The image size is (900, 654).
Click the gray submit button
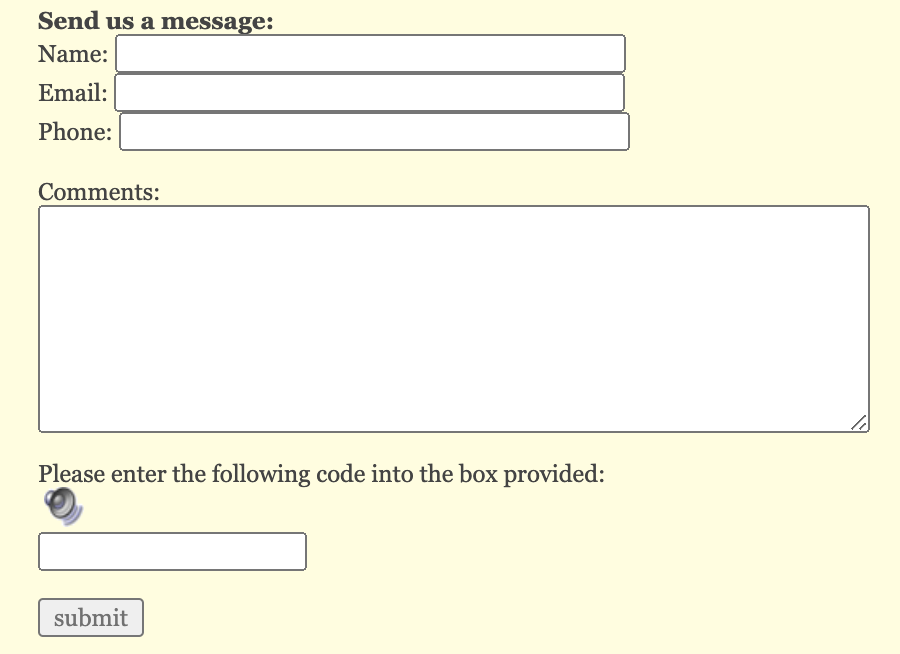coord(91,618)
